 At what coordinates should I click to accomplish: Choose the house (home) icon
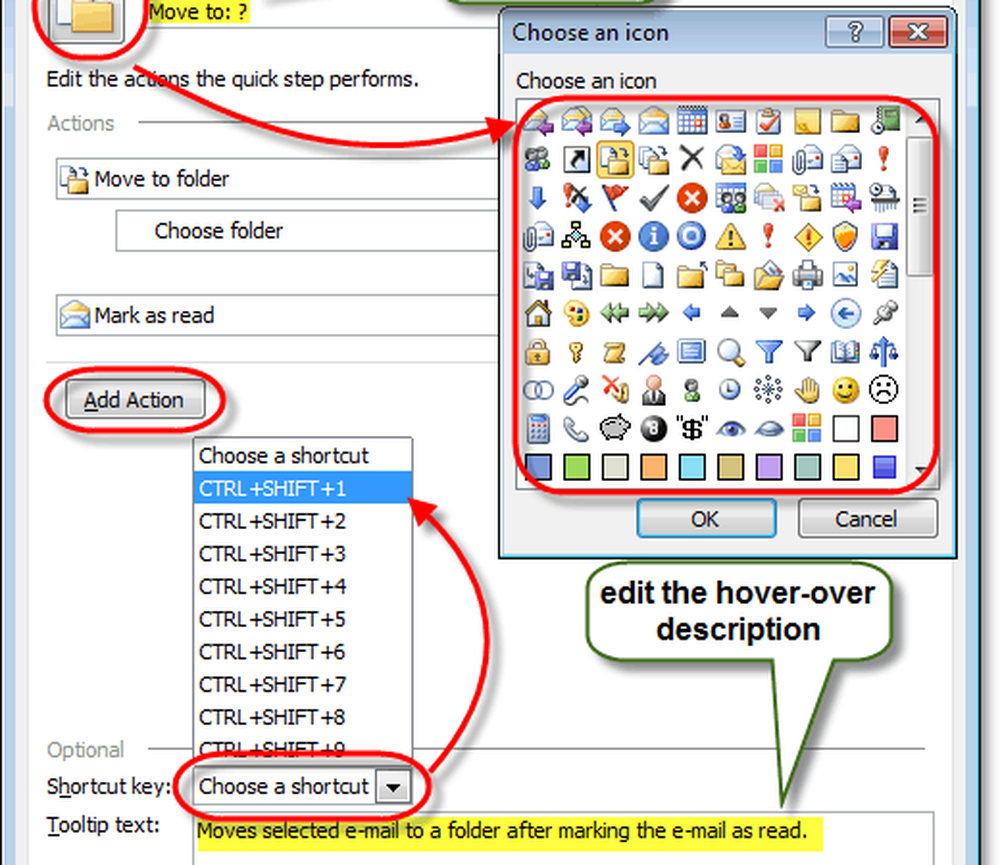(538, 312)
